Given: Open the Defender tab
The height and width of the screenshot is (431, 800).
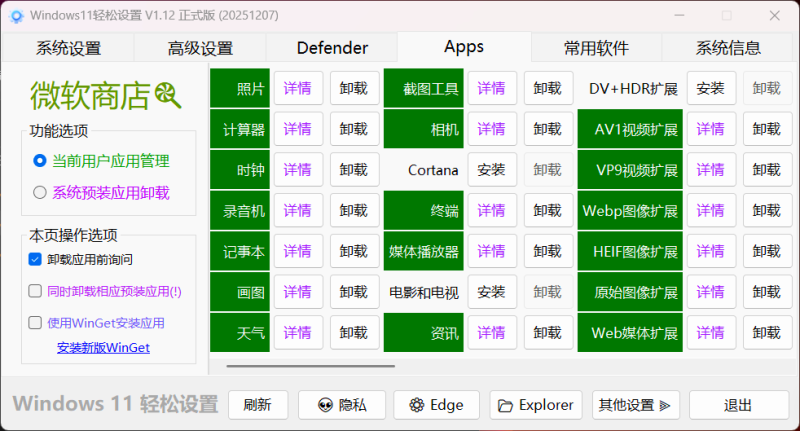Looking at the screenshot, I should coord(332,48).
